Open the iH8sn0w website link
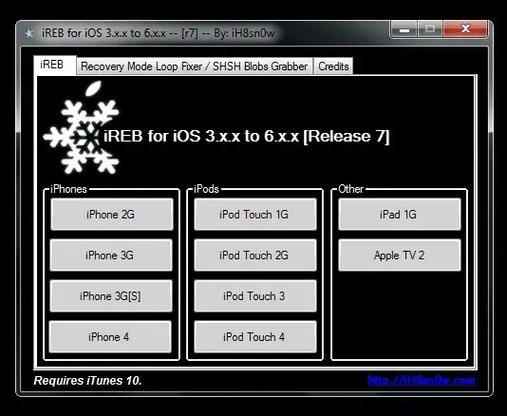 point(421,380)
